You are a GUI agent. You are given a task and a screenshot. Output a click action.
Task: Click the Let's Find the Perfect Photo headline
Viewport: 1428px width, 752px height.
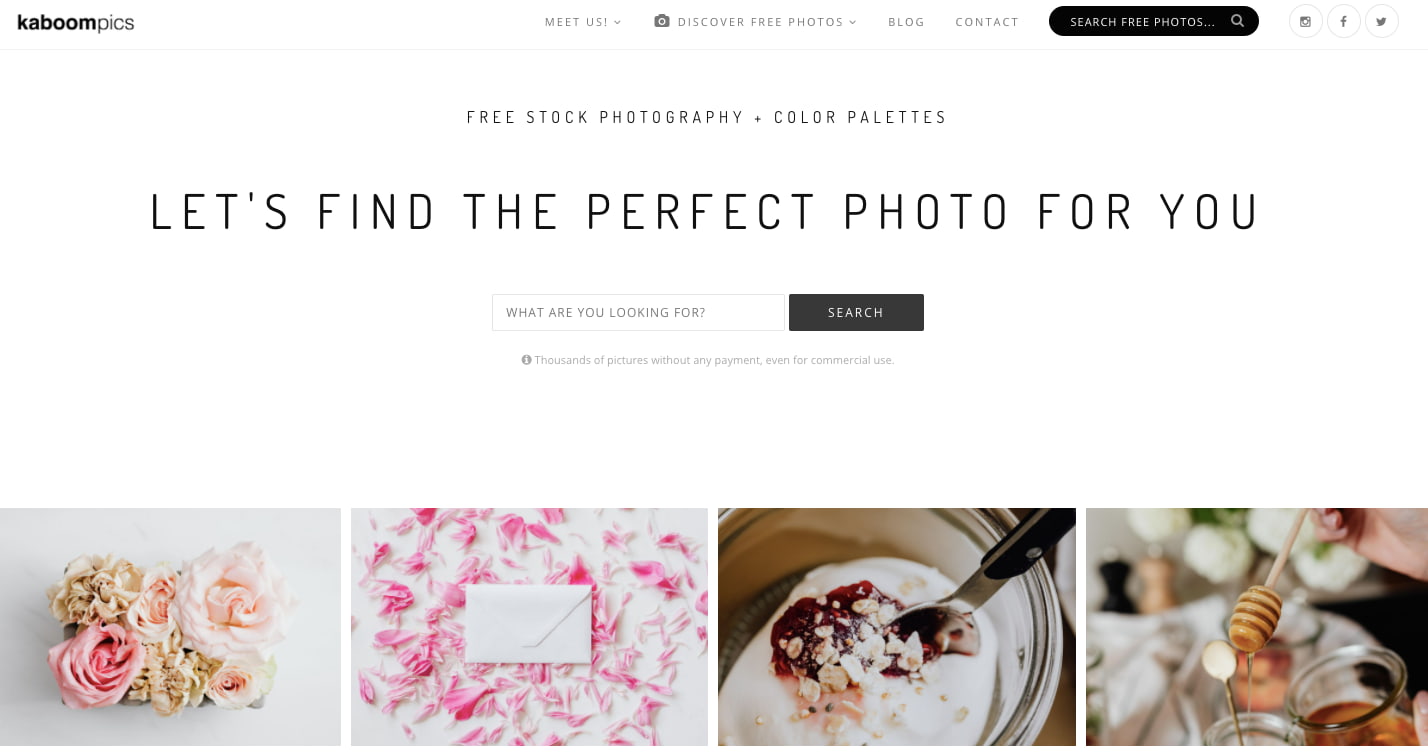click(x=705, y=212)
